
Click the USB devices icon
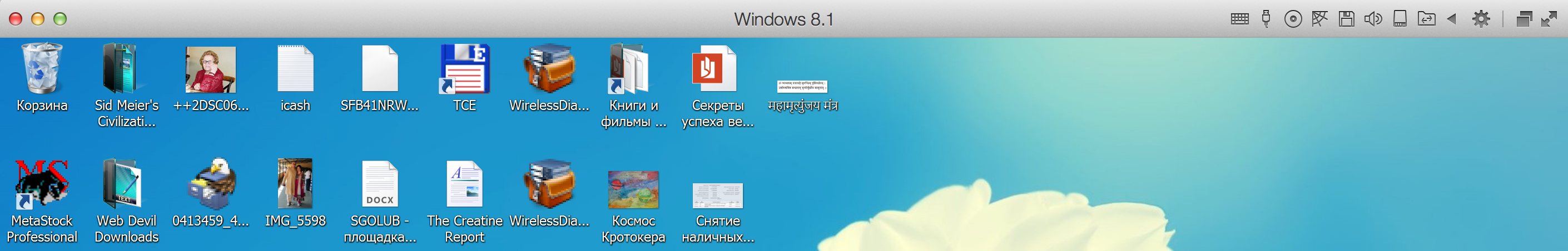1266,19
